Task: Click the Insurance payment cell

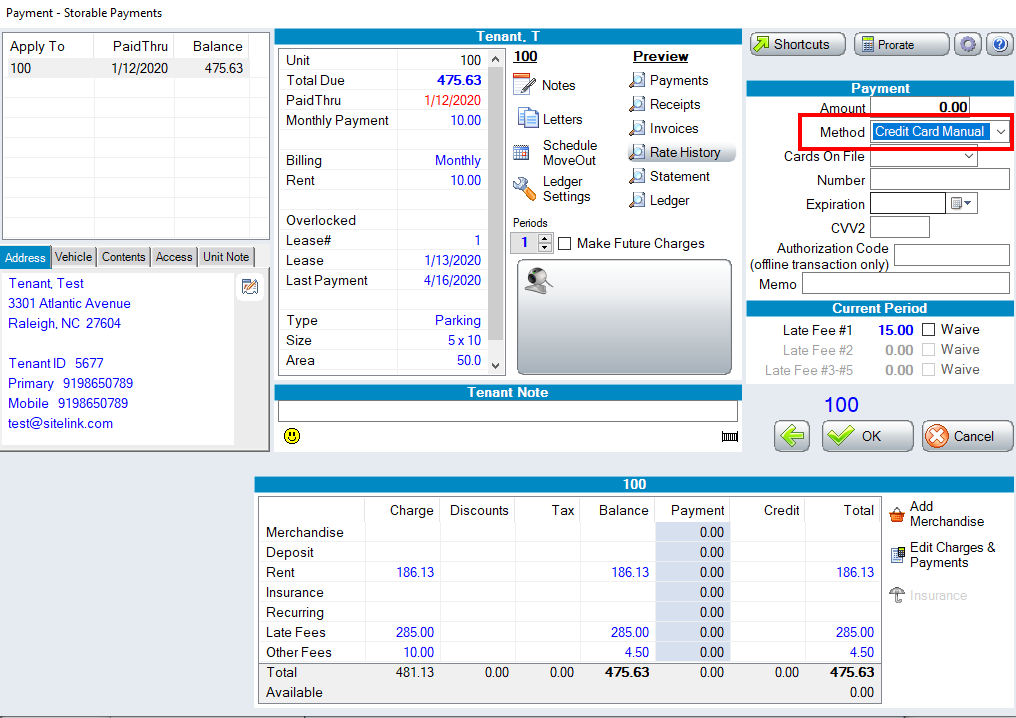Action: tap(693, 592)
